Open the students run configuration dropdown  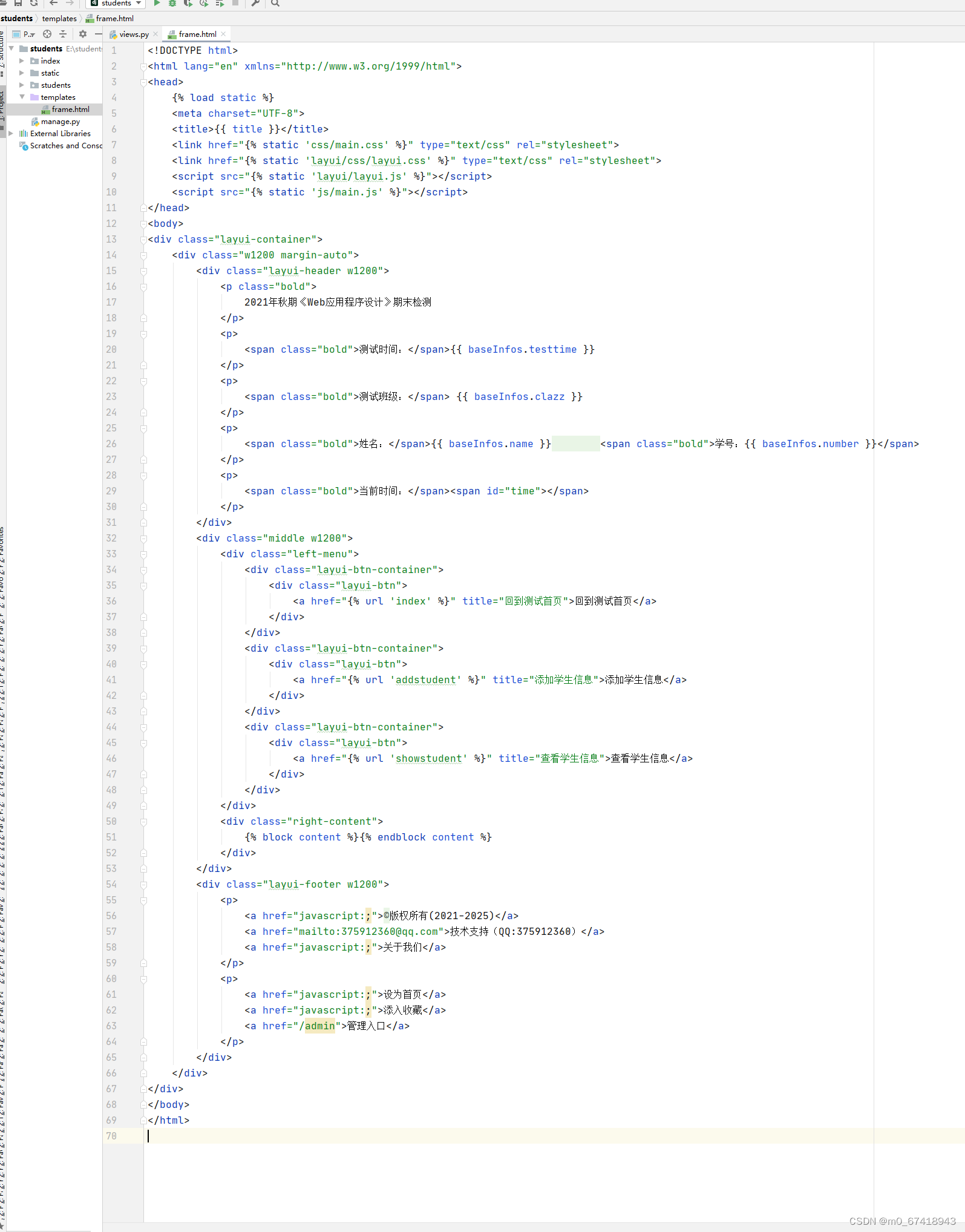(116, 3)
